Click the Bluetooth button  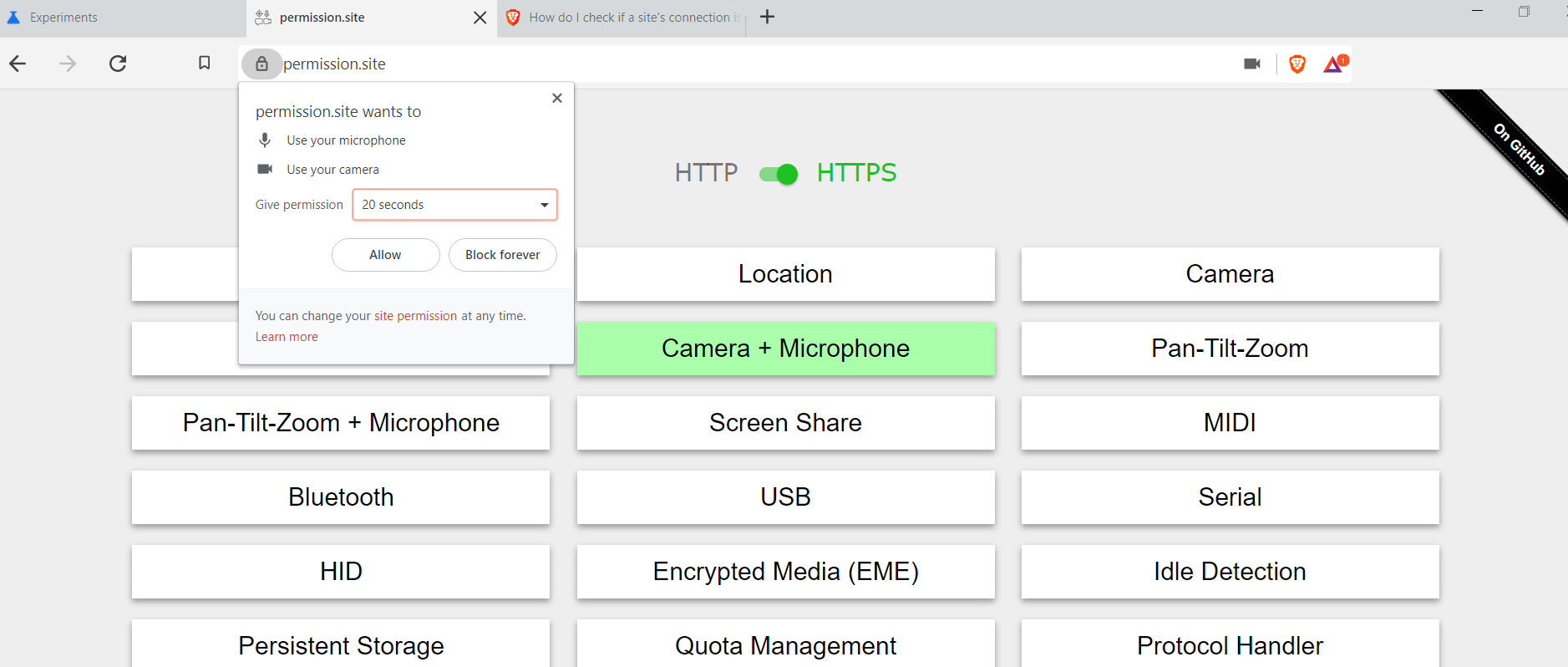[341, 497]
